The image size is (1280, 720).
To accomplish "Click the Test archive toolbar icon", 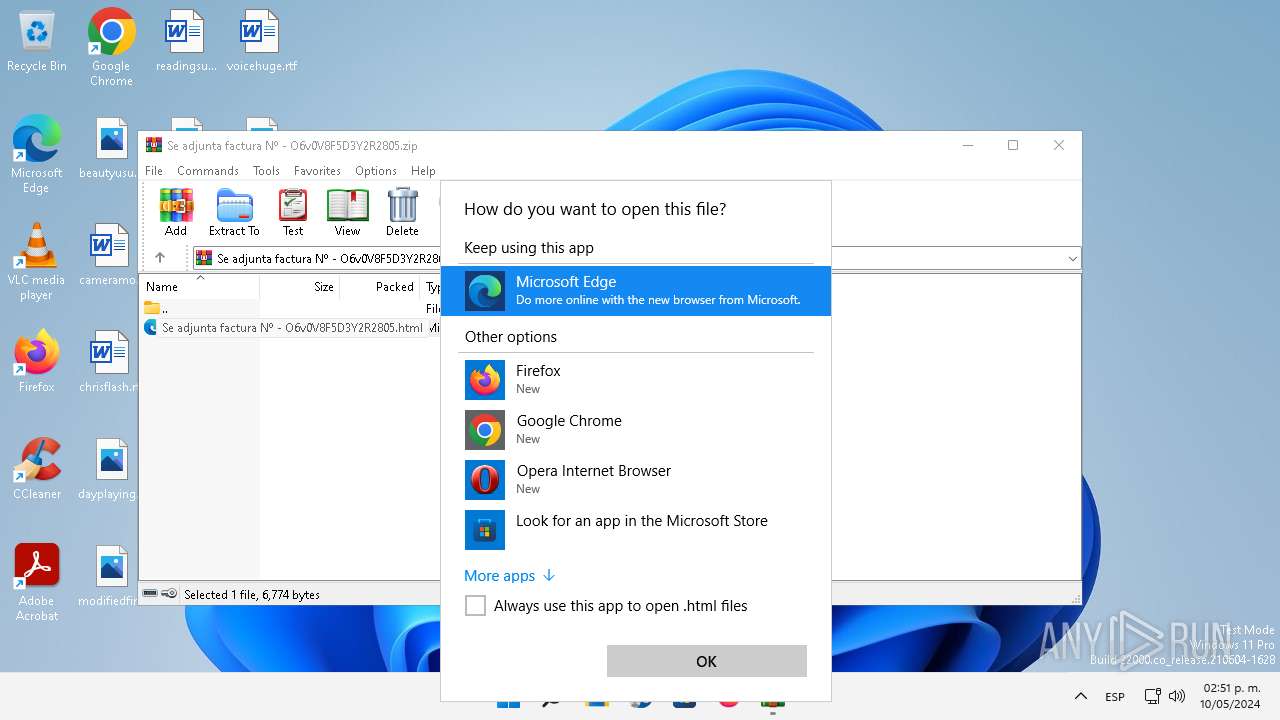I will pos(292,212).
